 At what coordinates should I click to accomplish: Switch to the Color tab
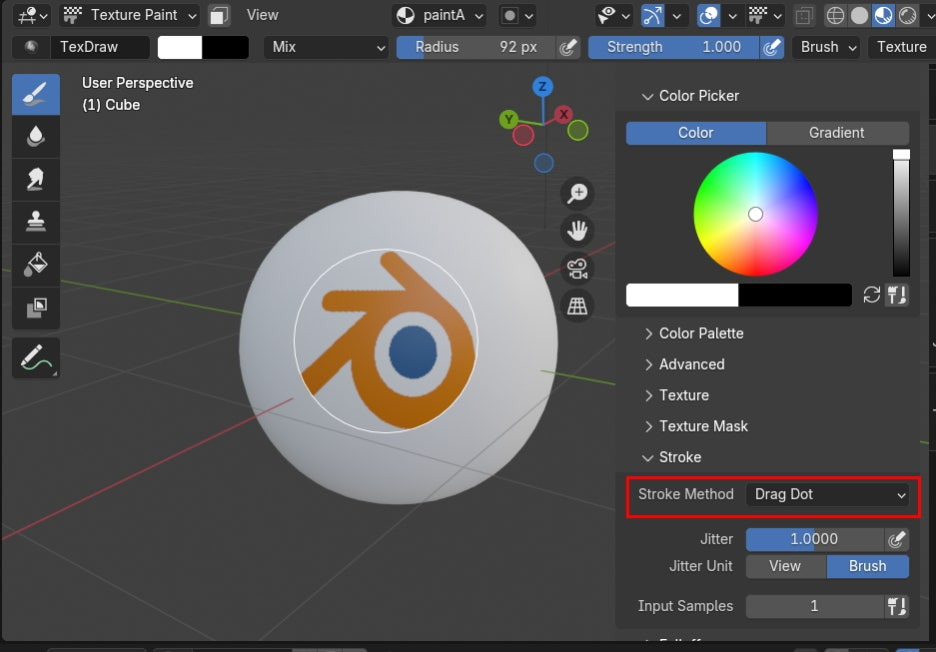tap(695, 133)
